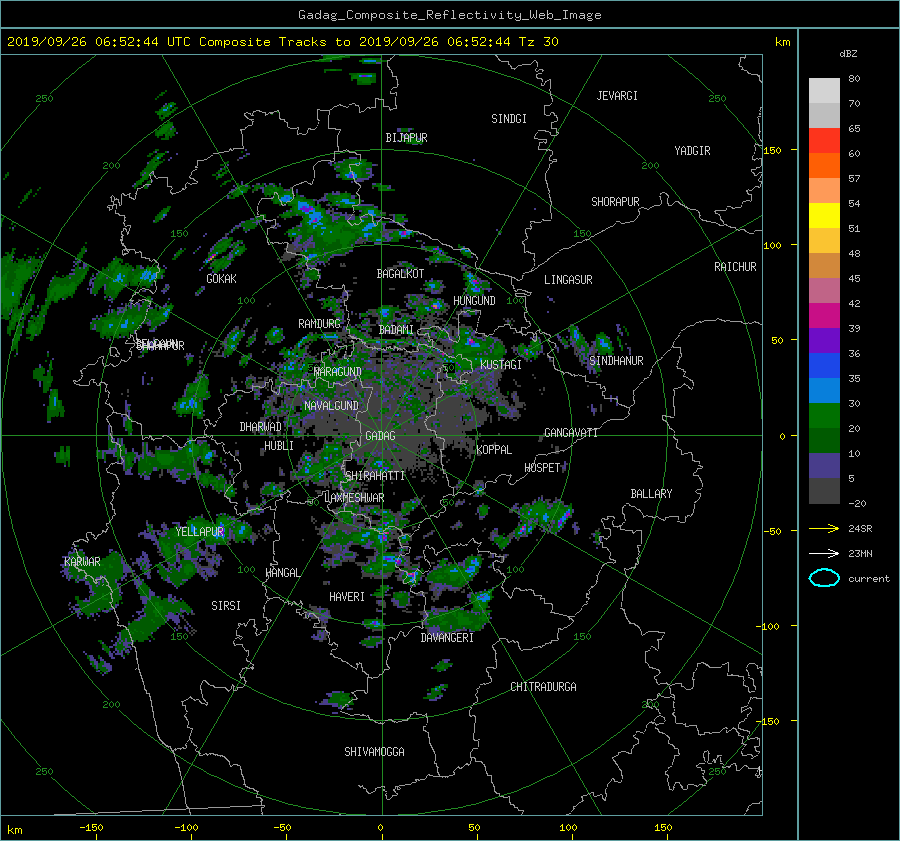900x841 pixels.
Task: Click the dBZ legend heading
Action: click(x=848, y=54)
